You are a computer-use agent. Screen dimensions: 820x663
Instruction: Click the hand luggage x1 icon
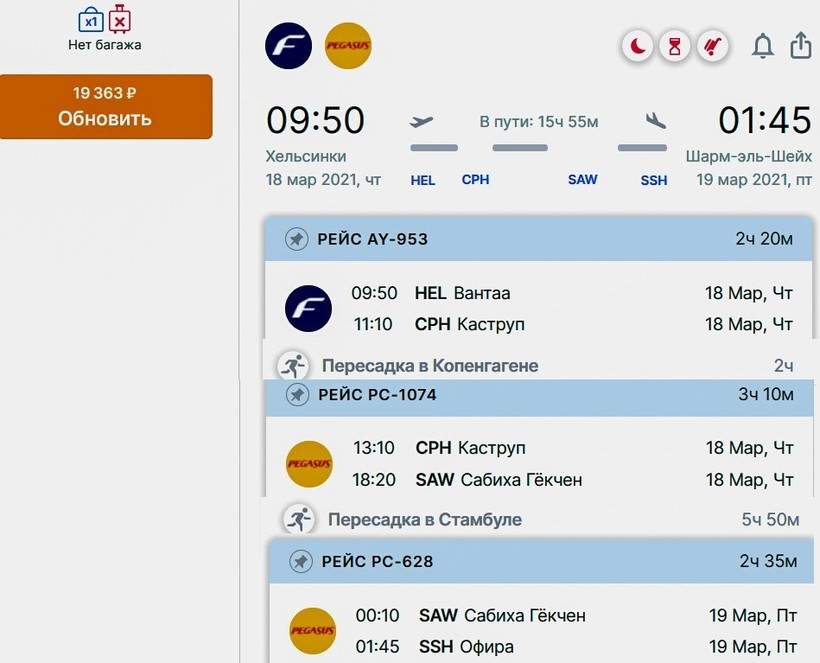[91, 19]
